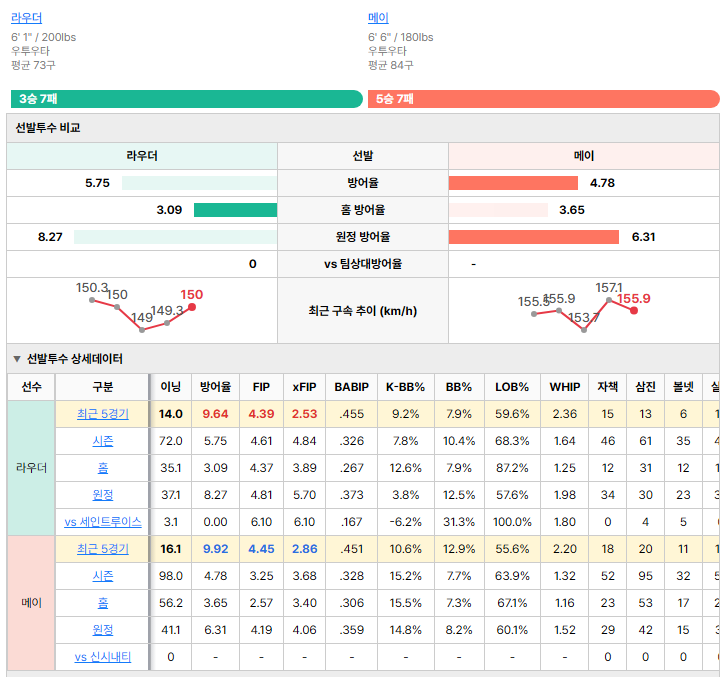Open 메이's 원정 split link
Image resolution: width=726 pixels, height=677 pixels.
click(x=103, y=630)
